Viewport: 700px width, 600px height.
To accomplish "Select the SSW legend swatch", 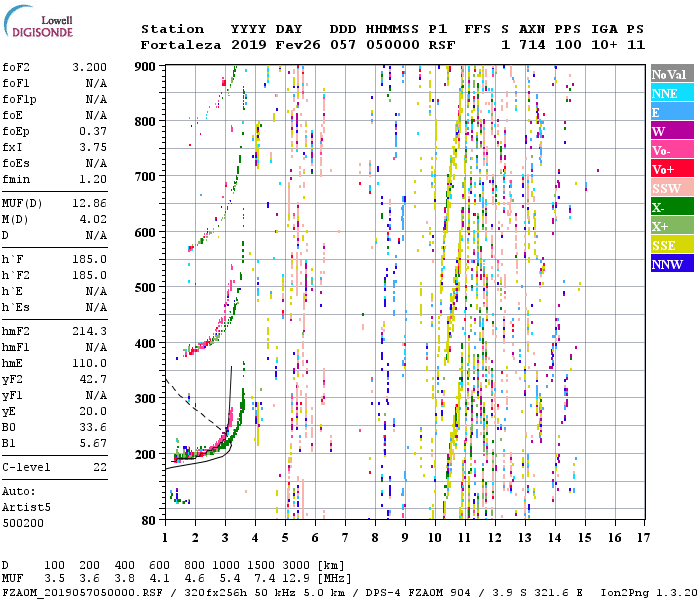I will [x=672, y=188].
